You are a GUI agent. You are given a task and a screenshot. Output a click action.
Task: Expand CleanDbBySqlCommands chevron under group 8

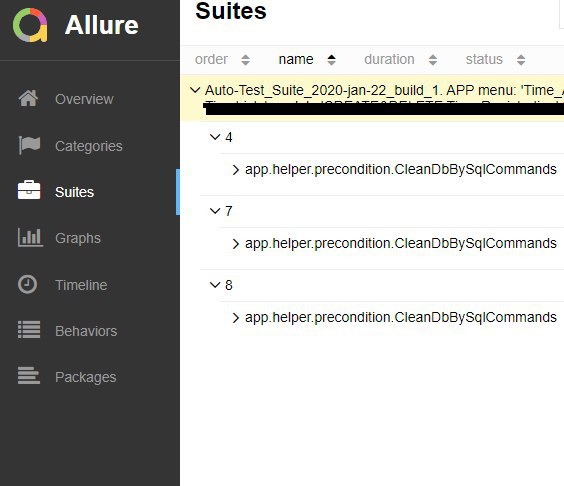pos(236,318)
